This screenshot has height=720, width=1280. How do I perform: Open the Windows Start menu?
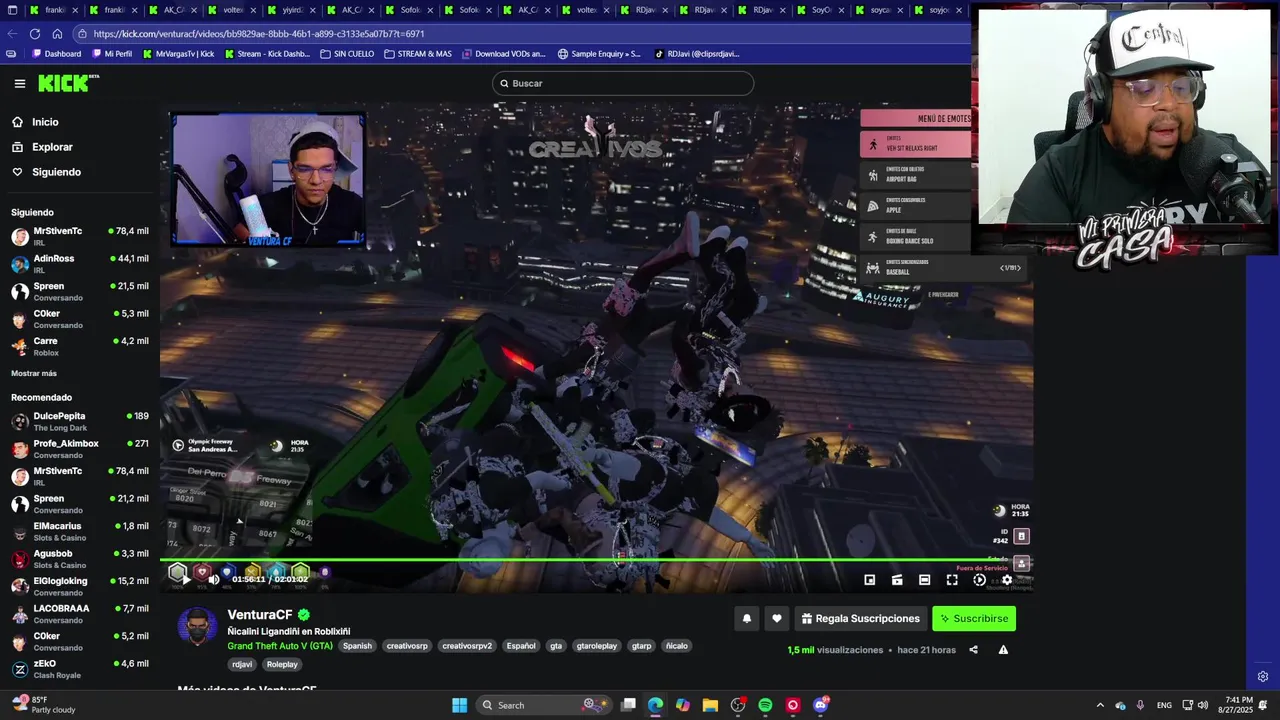(x=459, y=705)
